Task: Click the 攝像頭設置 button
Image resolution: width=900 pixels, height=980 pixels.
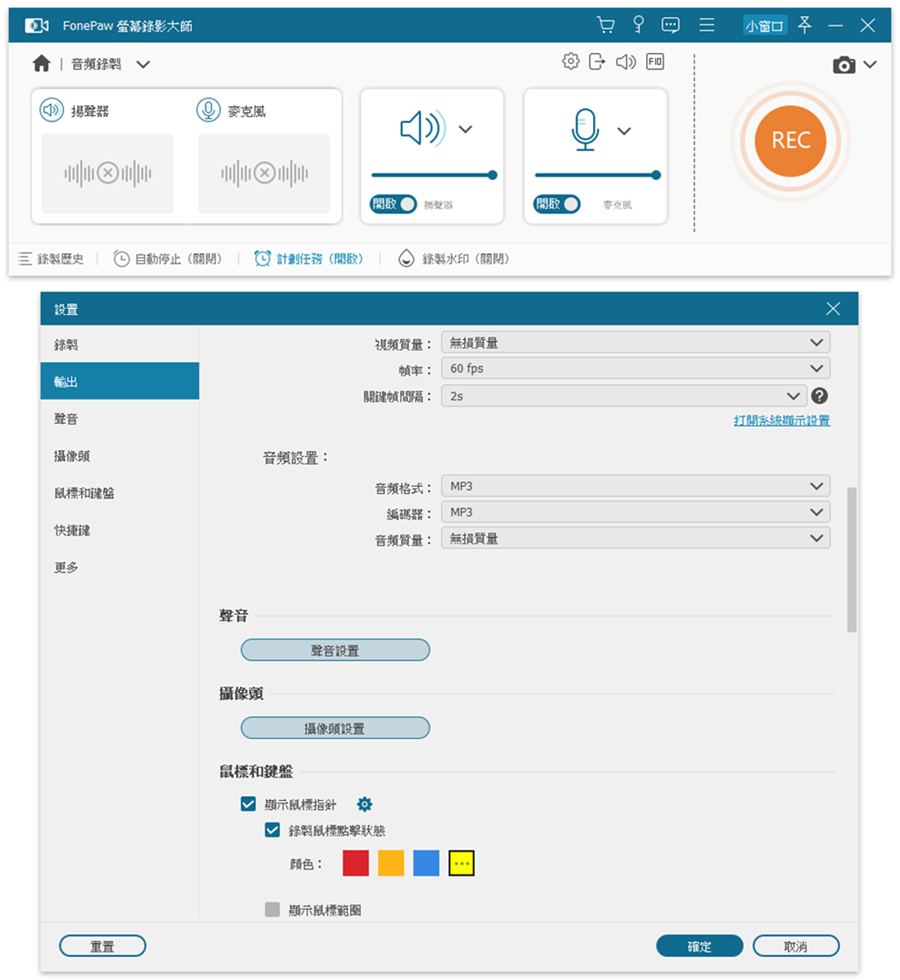Action: 335,728
